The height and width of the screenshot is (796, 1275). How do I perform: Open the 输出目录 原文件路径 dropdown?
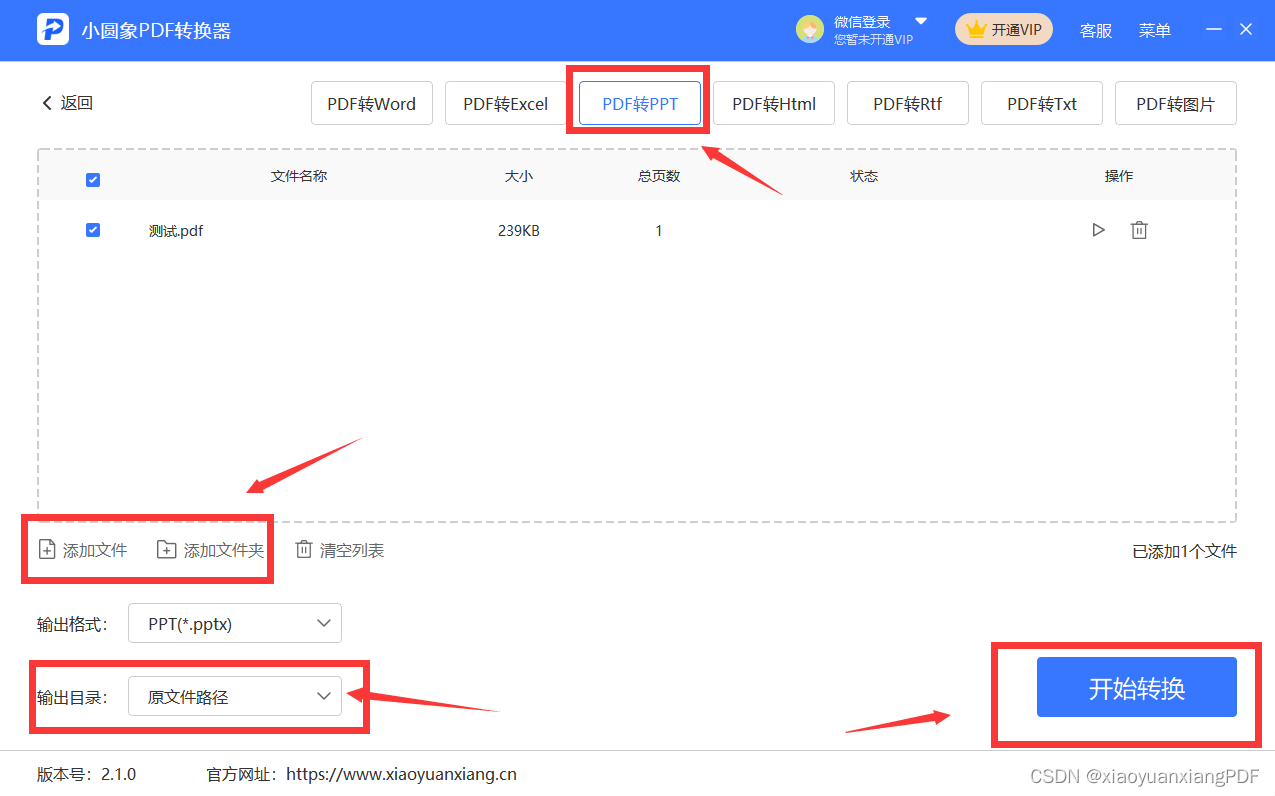pyautogui.click(x=235, y=697)
